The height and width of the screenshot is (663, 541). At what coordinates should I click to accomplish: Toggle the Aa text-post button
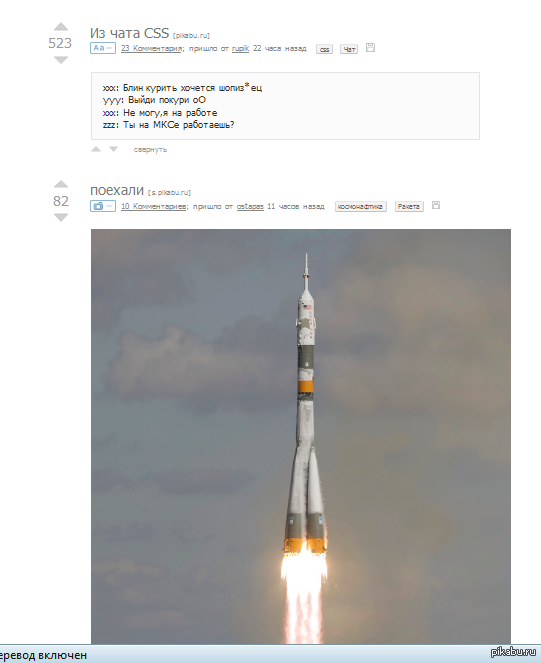[103, 48]
